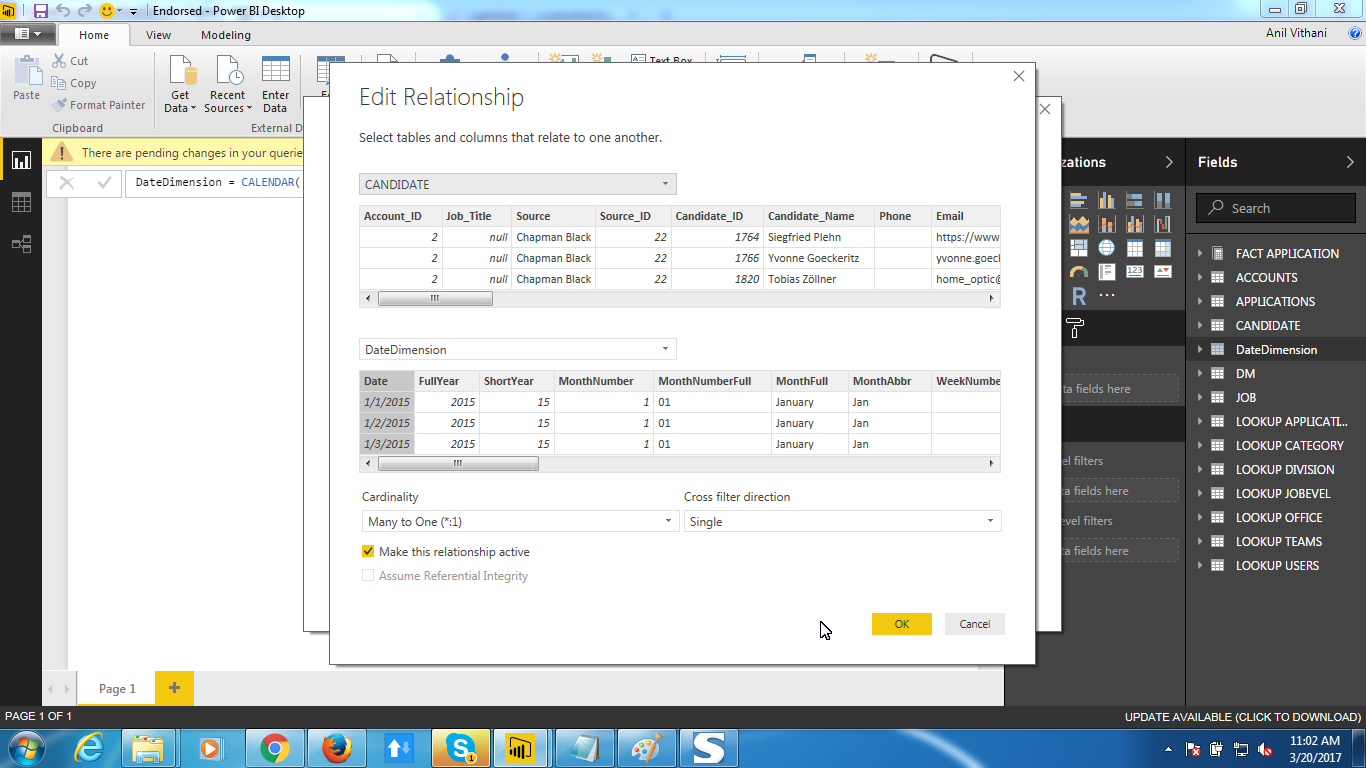Click the Save icon in title bar
1366x768 pixels.
coord(41,11)
